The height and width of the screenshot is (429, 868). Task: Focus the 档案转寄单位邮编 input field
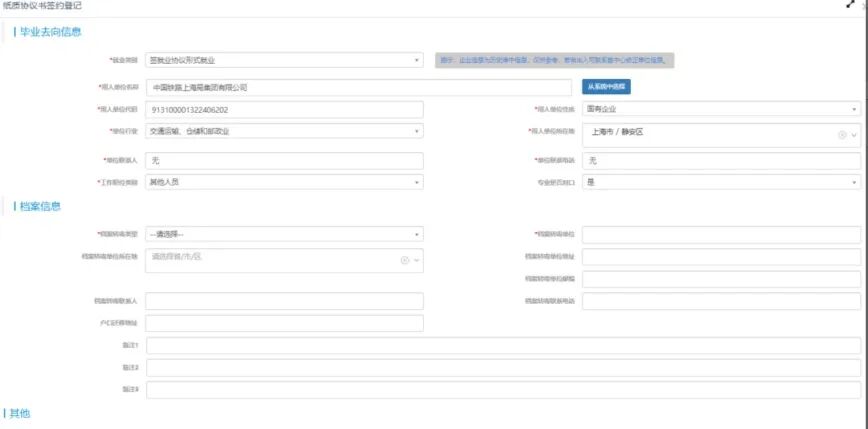(721, 279)
